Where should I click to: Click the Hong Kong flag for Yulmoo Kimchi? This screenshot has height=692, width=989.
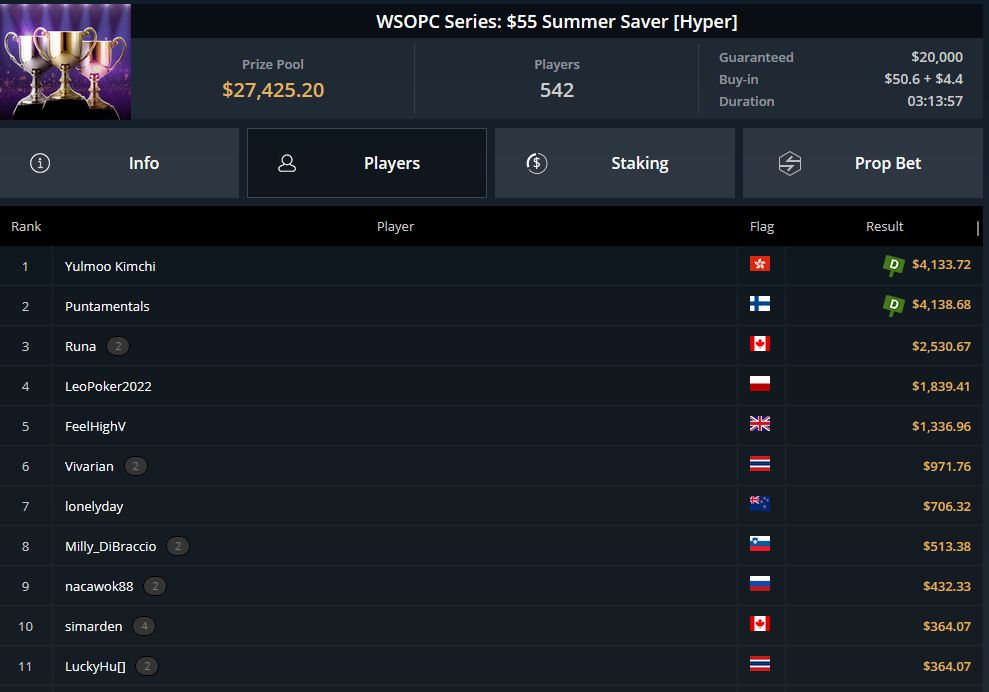coord(759,264)
